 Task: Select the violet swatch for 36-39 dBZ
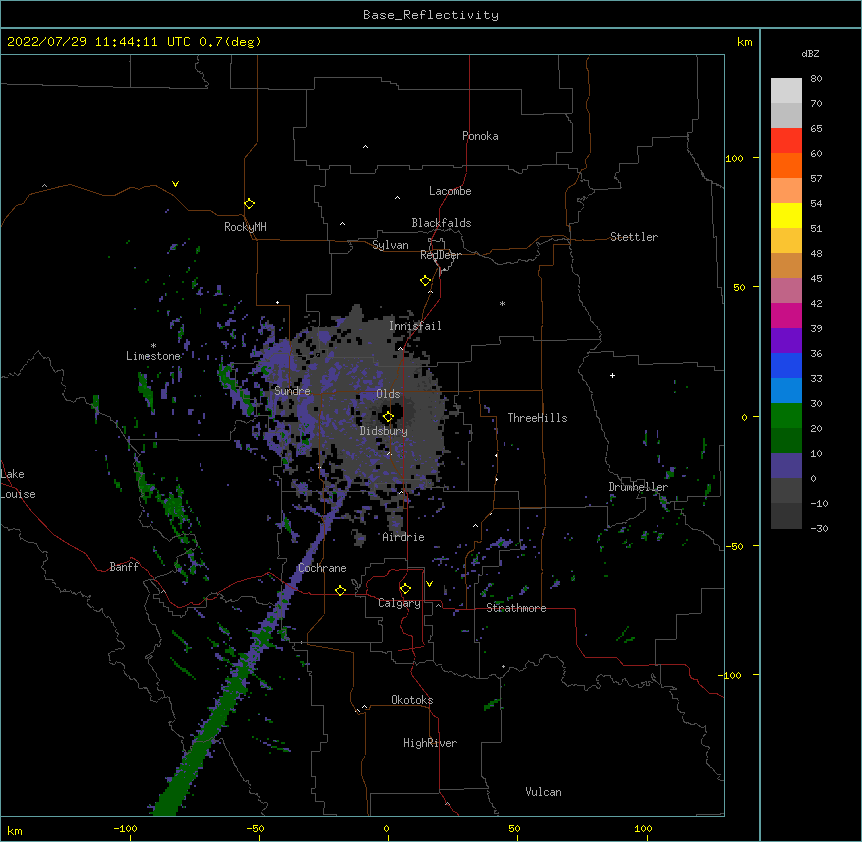click(x=786, y=341)
